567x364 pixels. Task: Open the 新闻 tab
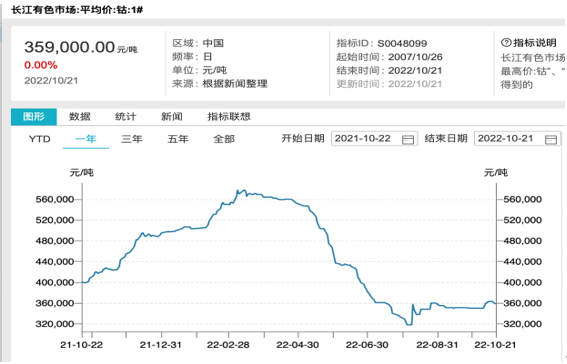point(171,116)
